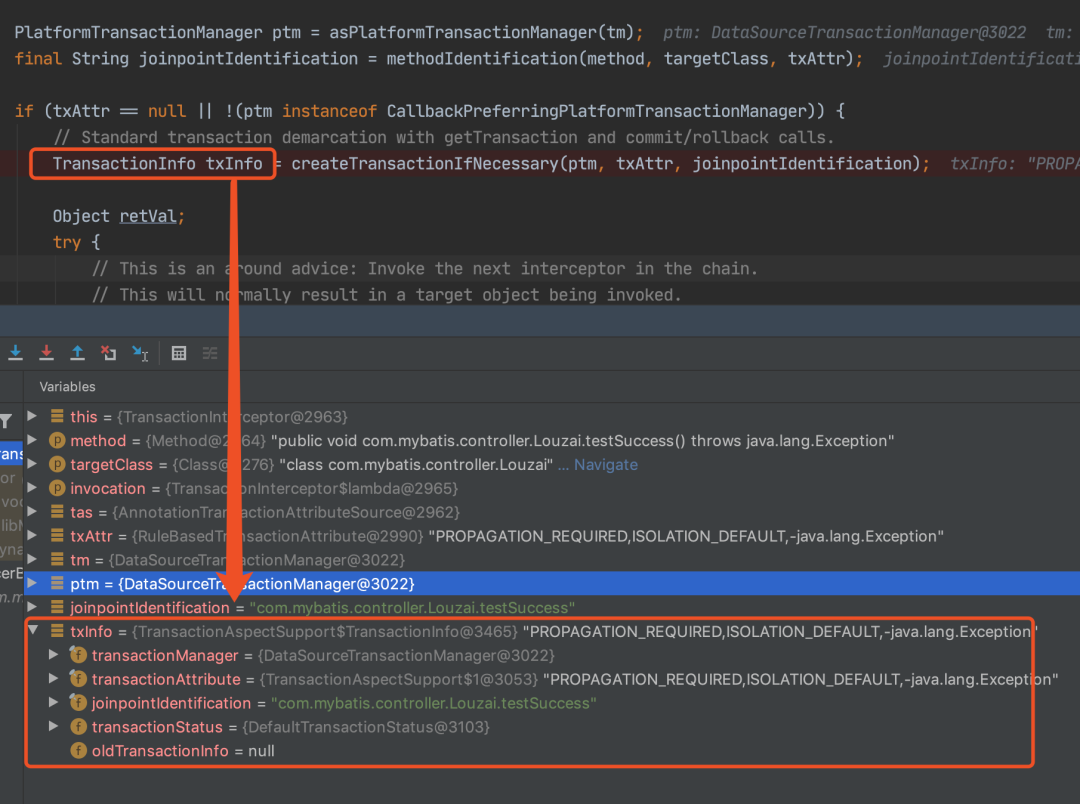Click 'retVal' in the Object declaration
Image resolution: width=1080 pixels, height=804 pixels.
click(x=148, y=216)
